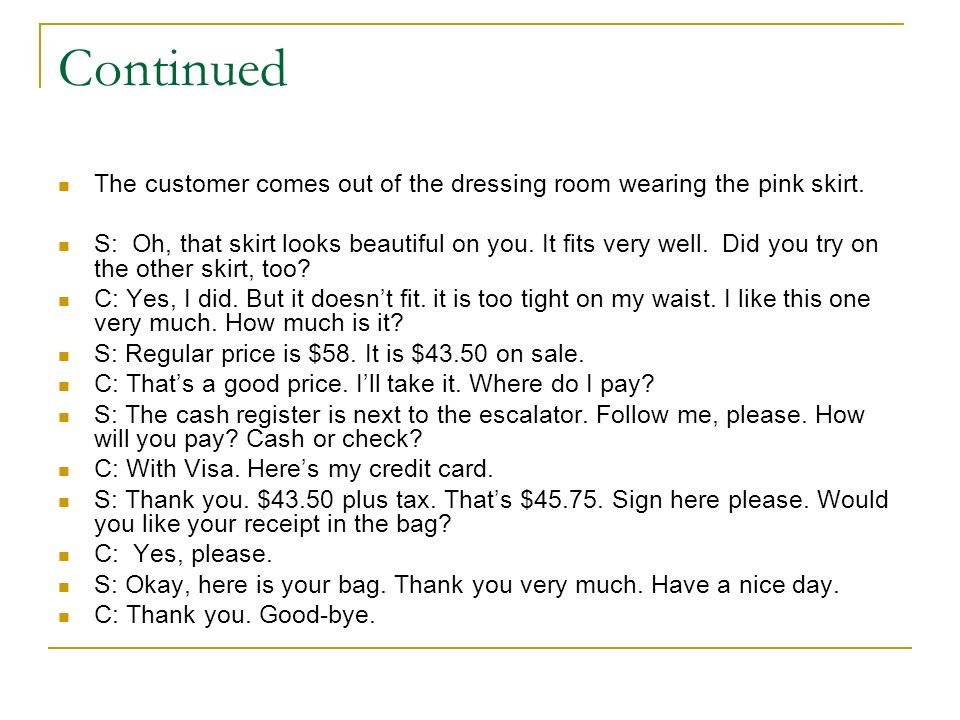The image size is (960, 720).
Task: Click the 'Continued' slide title
Action: pos(173,68)
